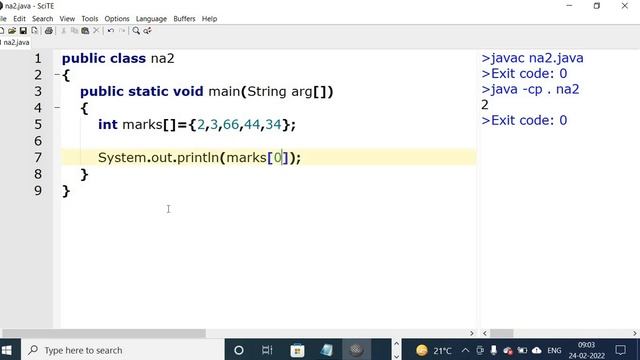Delete selection with the X toolbar icon

(x=96, y=31)
